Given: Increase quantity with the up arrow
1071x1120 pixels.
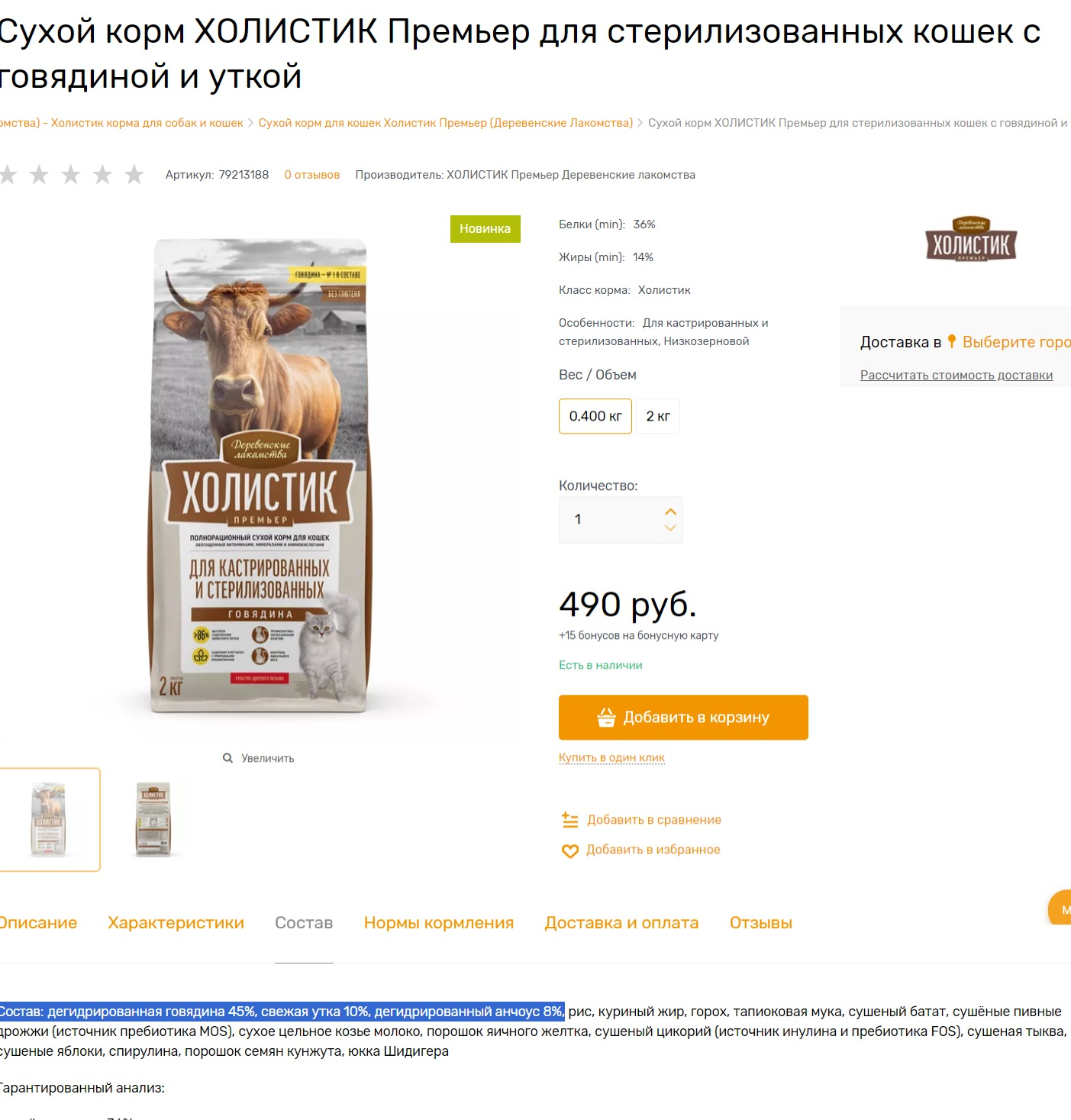Looking at the screenshot, I should tap(670, 512).
